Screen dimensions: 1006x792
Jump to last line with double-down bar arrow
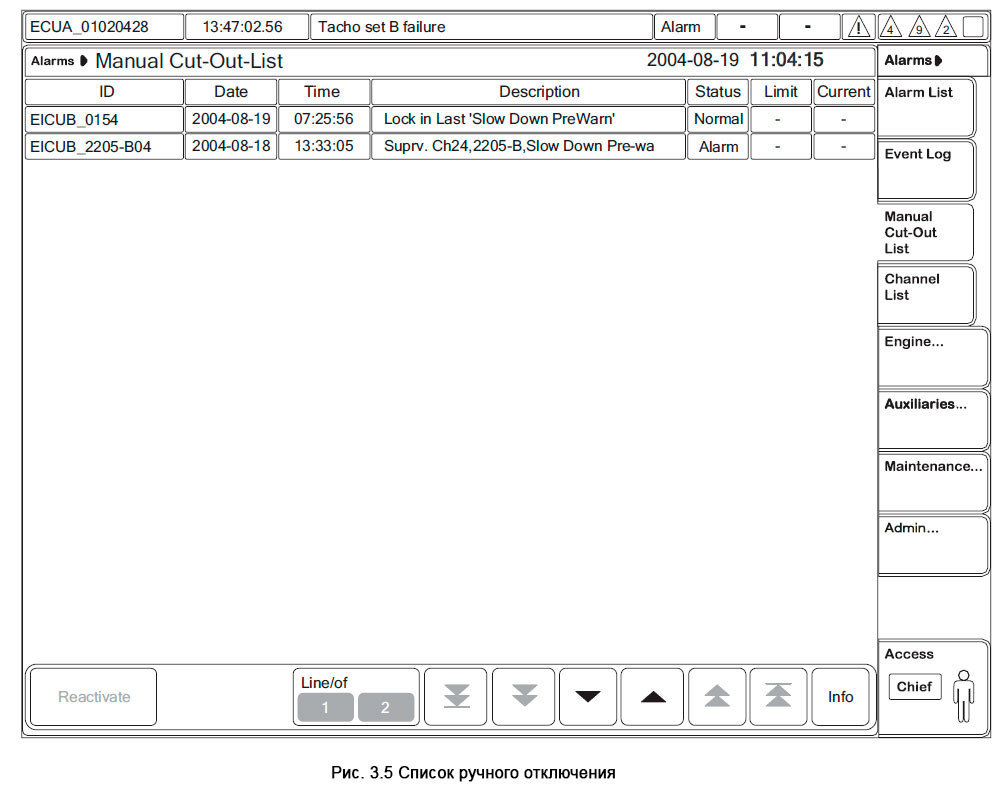tap(456, 696)
